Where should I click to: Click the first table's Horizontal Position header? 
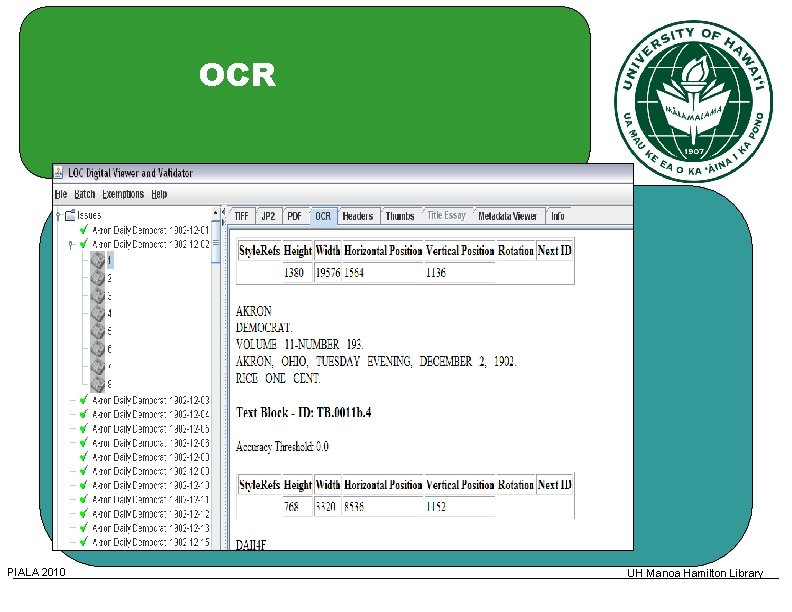(383, 250)
